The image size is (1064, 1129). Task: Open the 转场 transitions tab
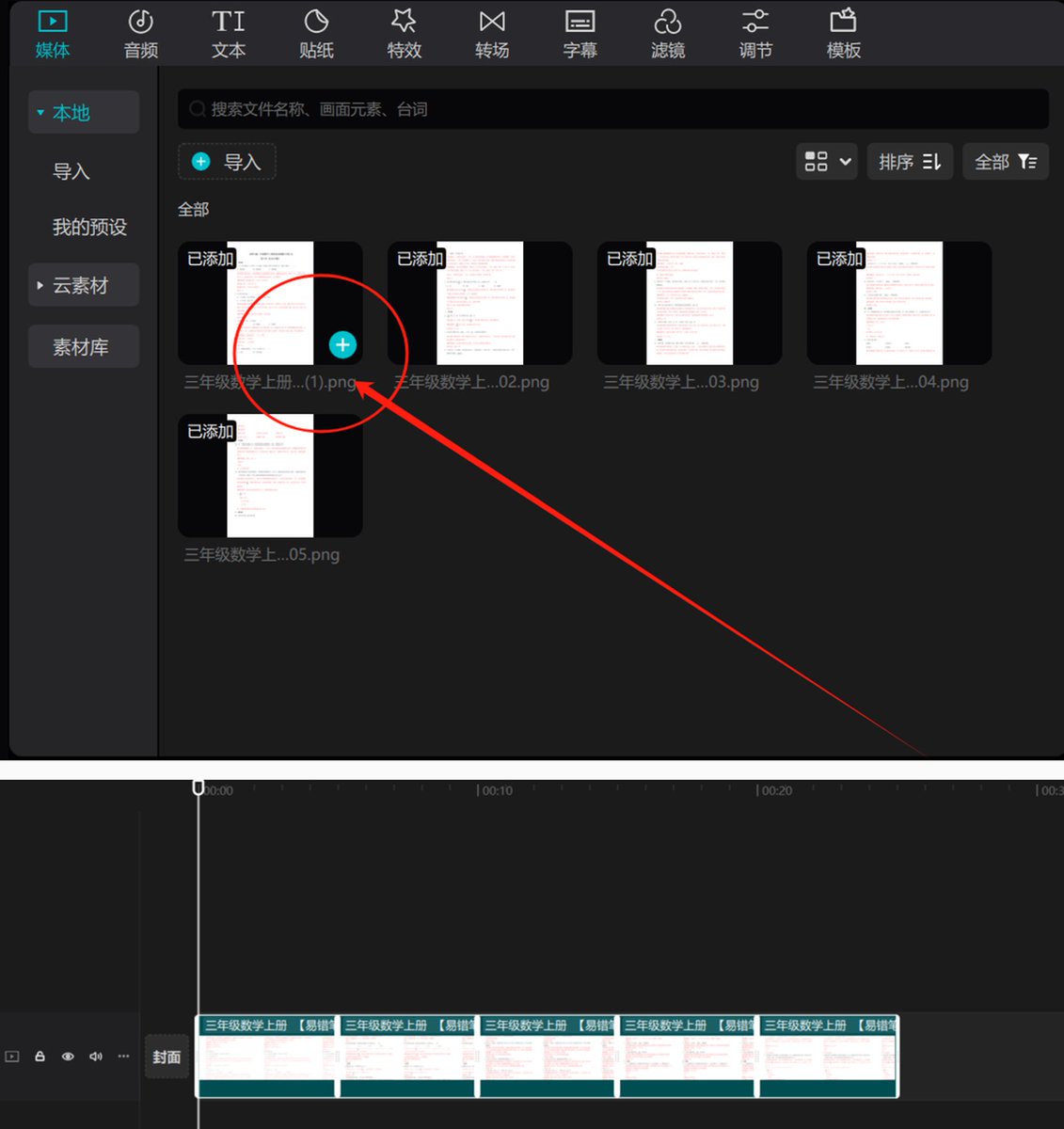(x=492, y=35)
